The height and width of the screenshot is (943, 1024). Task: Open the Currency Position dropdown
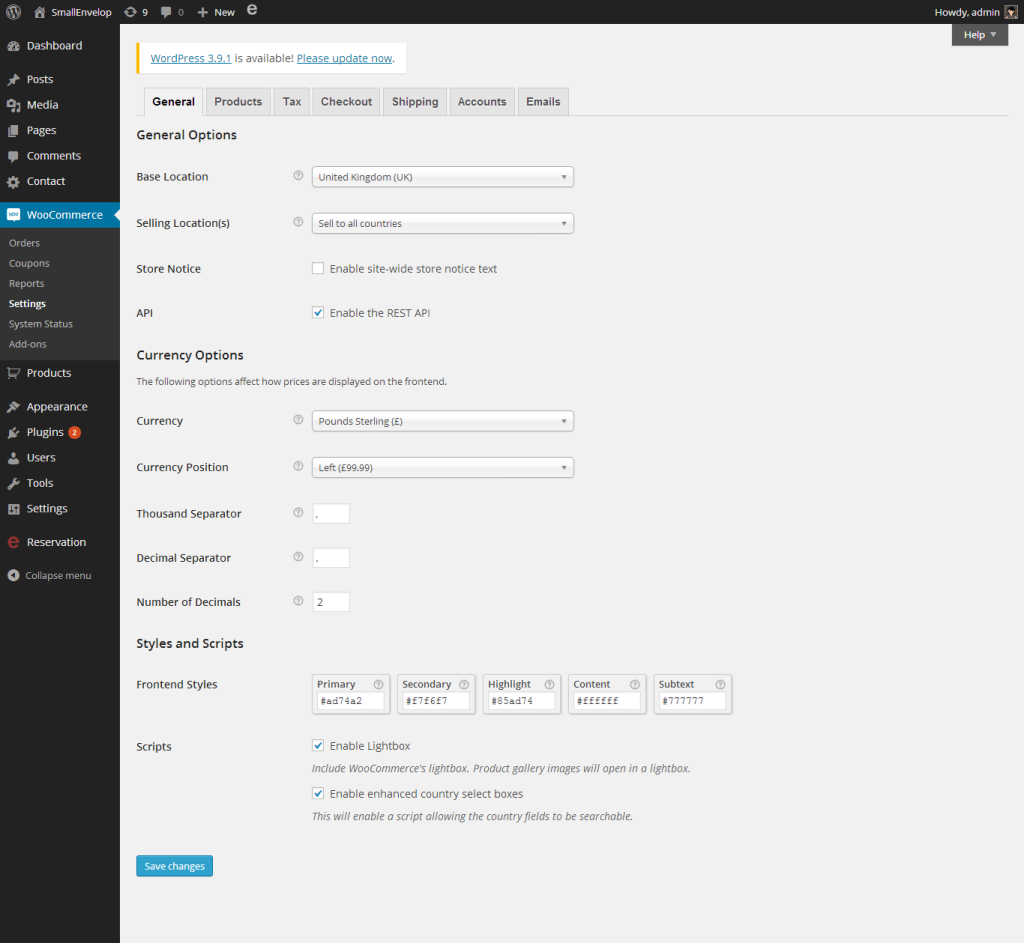tap(443, 468)
